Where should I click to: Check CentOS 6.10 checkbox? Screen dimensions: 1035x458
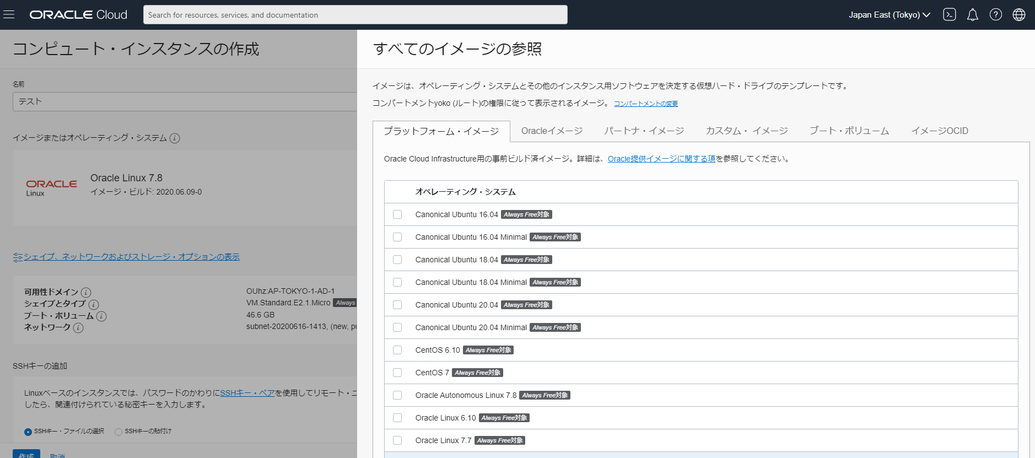(x=397, y=350)
